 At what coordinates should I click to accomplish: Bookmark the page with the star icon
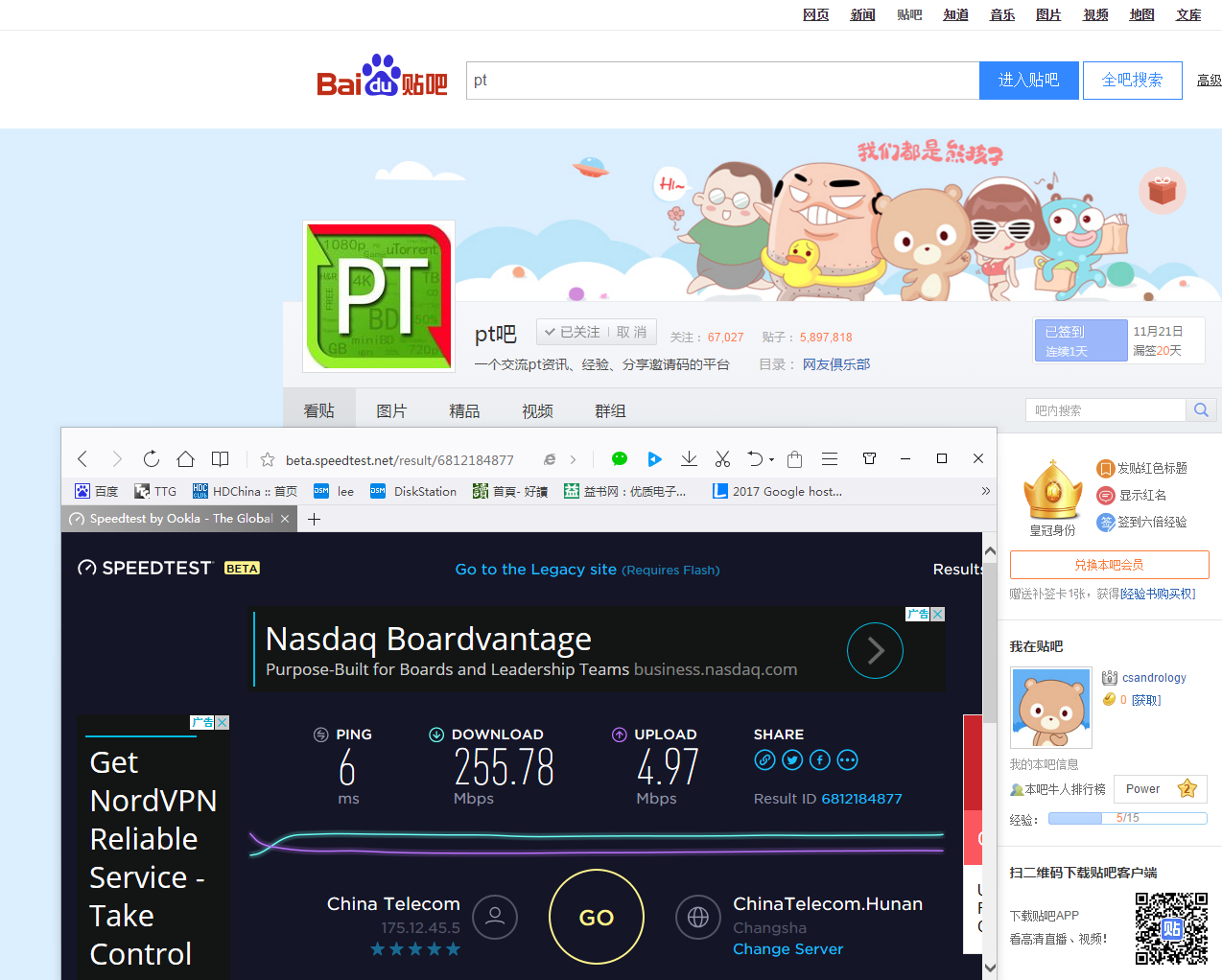(x=268, y=459)
